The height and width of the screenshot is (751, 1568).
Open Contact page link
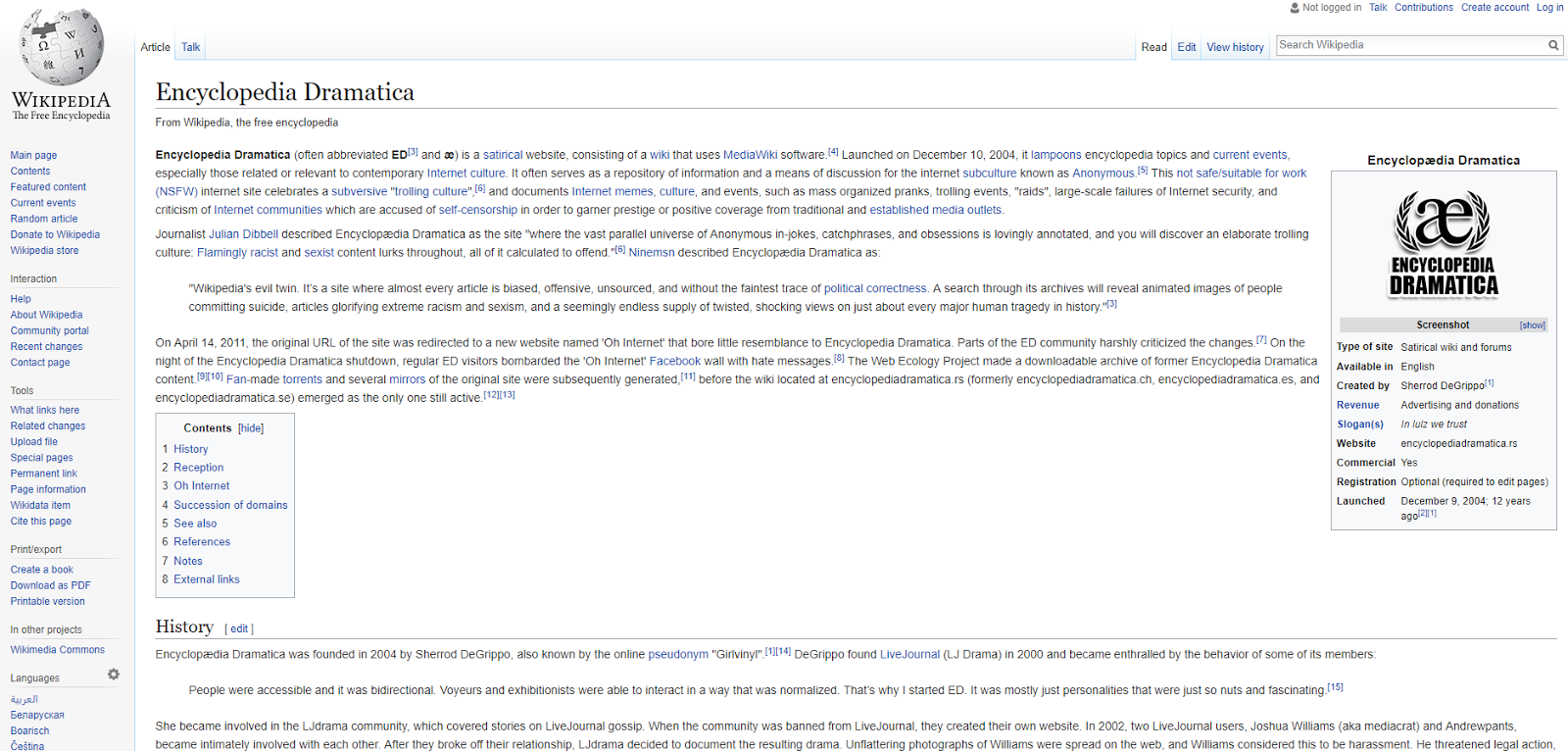(40, 362)
